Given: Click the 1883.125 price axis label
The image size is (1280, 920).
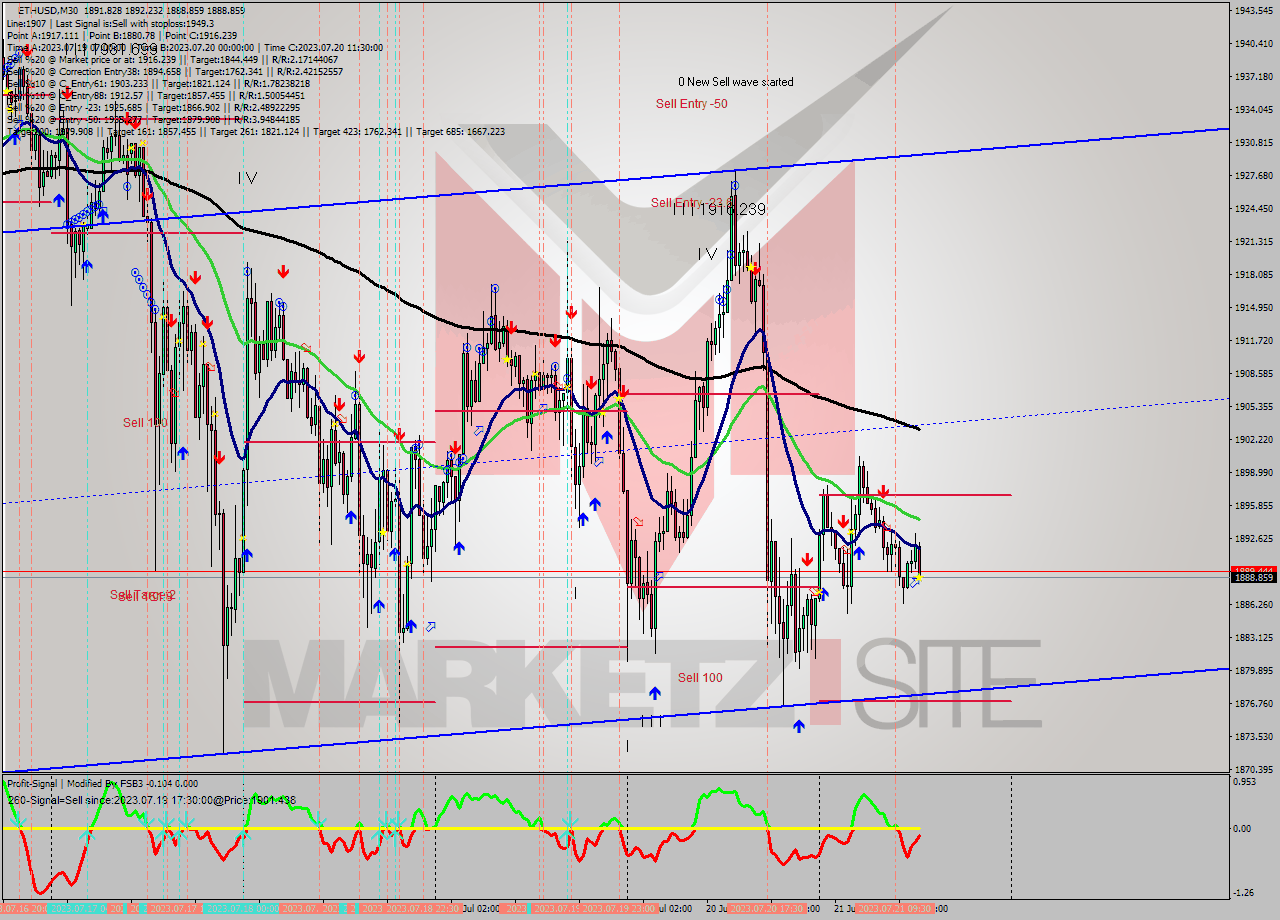Looking at the screenshot, I should (1253, 637).
